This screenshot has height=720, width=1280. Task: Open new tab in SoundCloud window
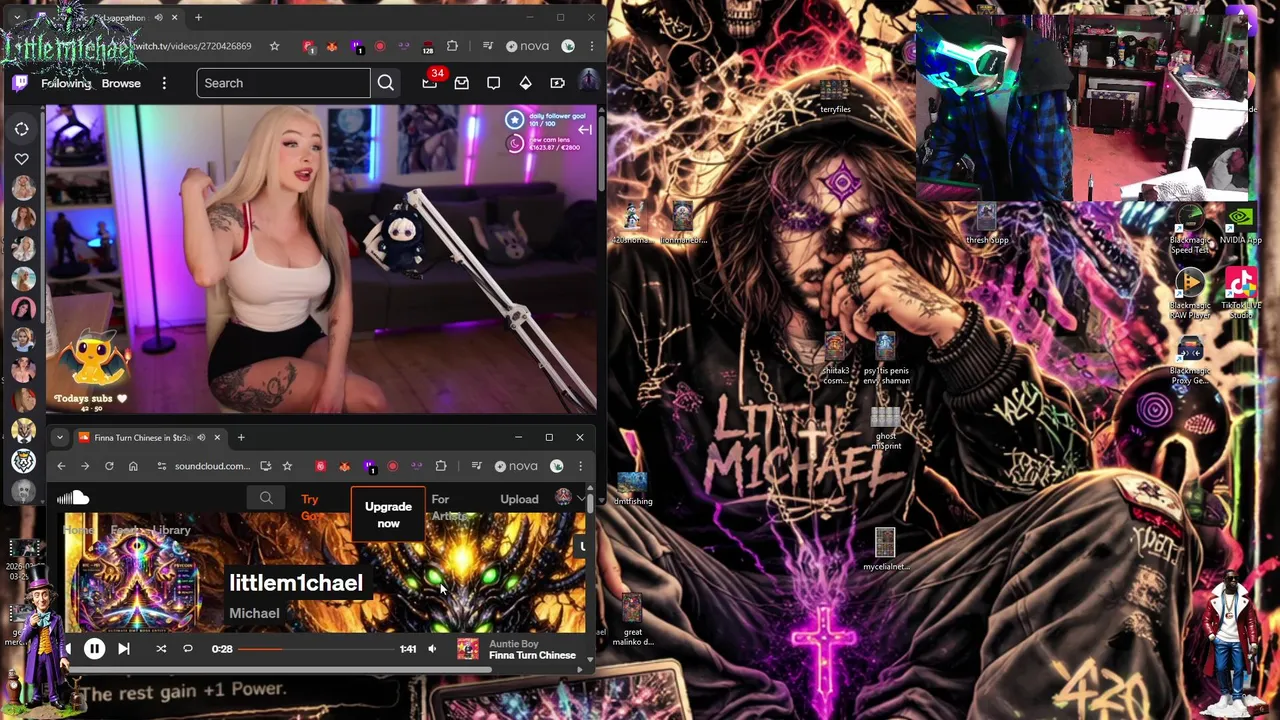(241, 437)
